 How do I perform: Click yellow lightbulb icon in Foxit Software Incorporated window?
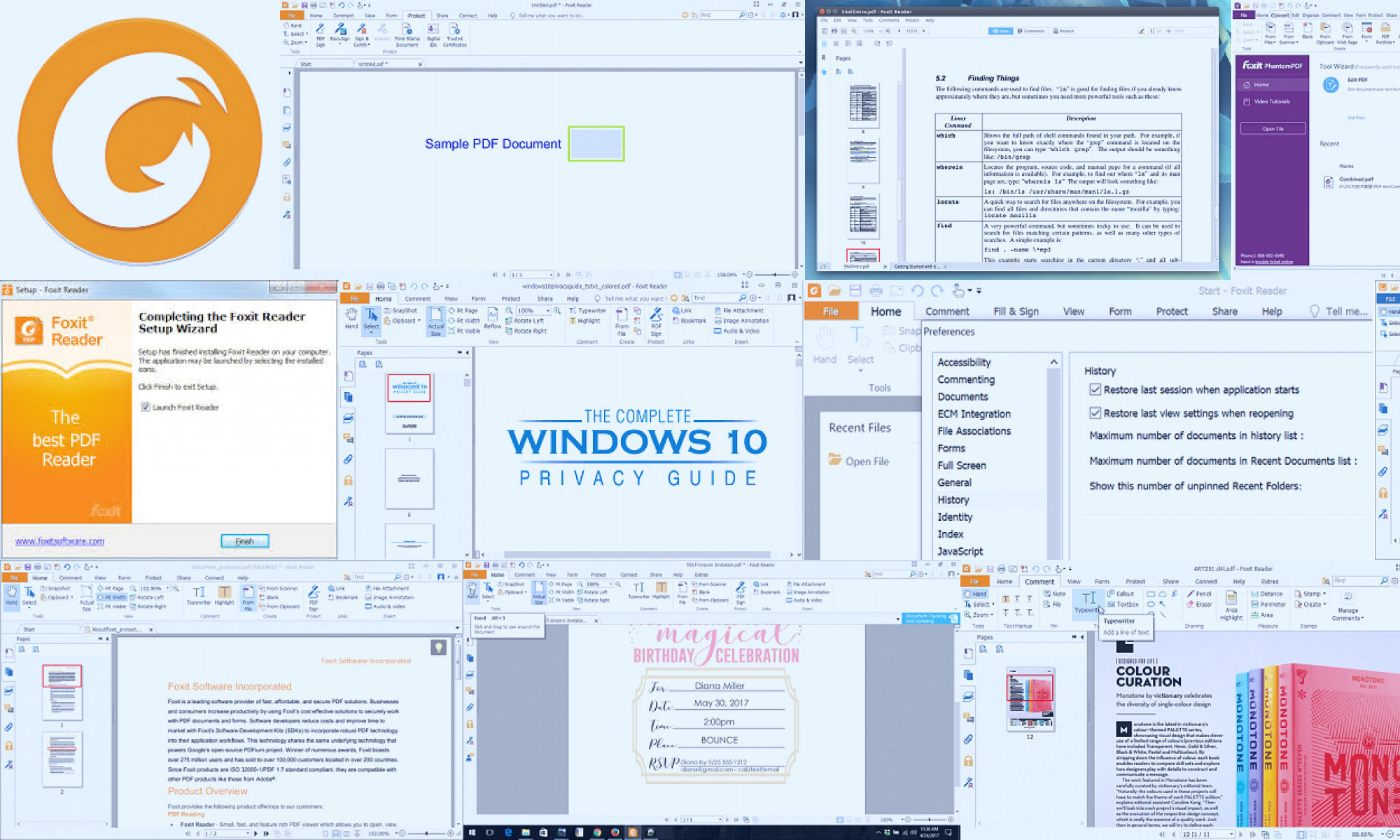click(x=438, y=647)
